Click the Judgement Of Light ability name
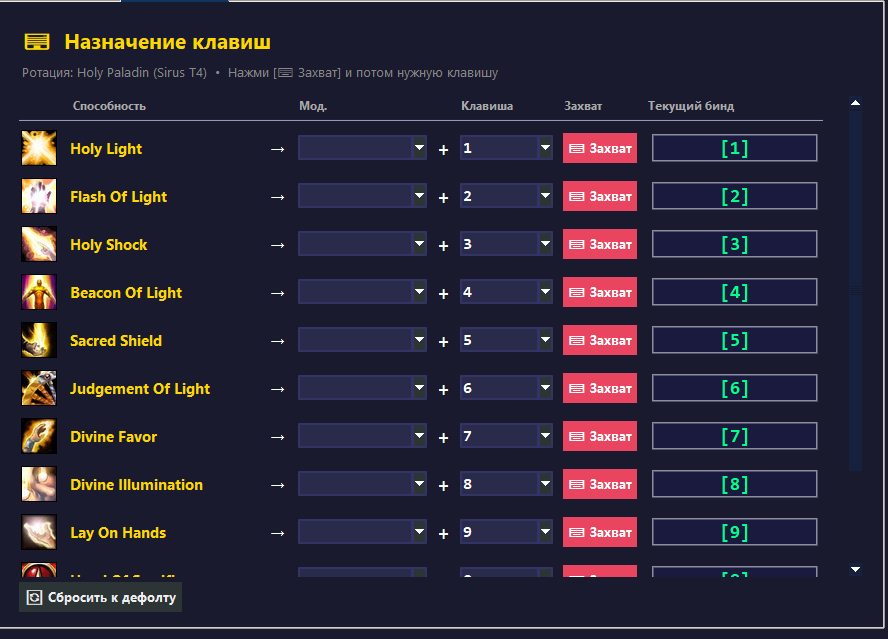 point(140,389)
